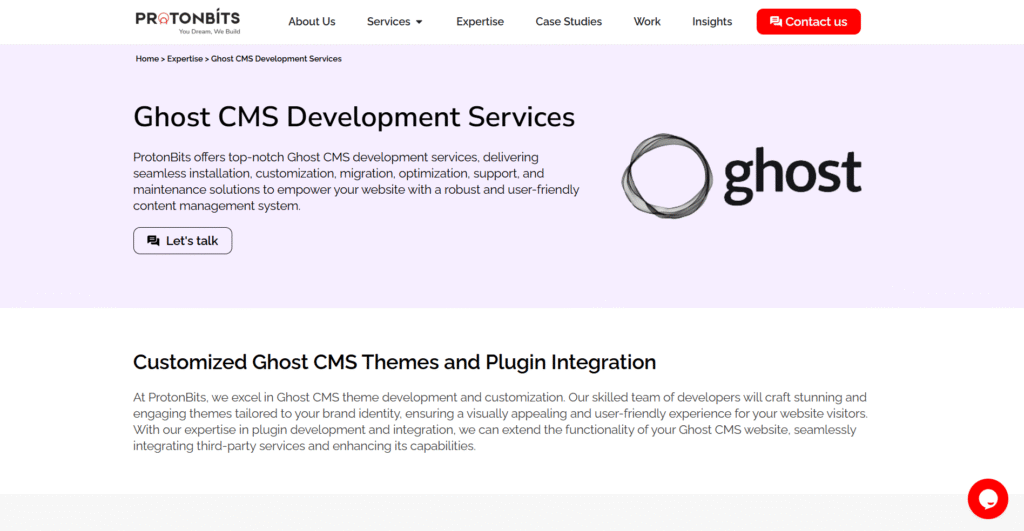Click the Customized Ghost CMS Themes heading
The height and width of the screenshot is (531, 1024).
pos(394,362)
